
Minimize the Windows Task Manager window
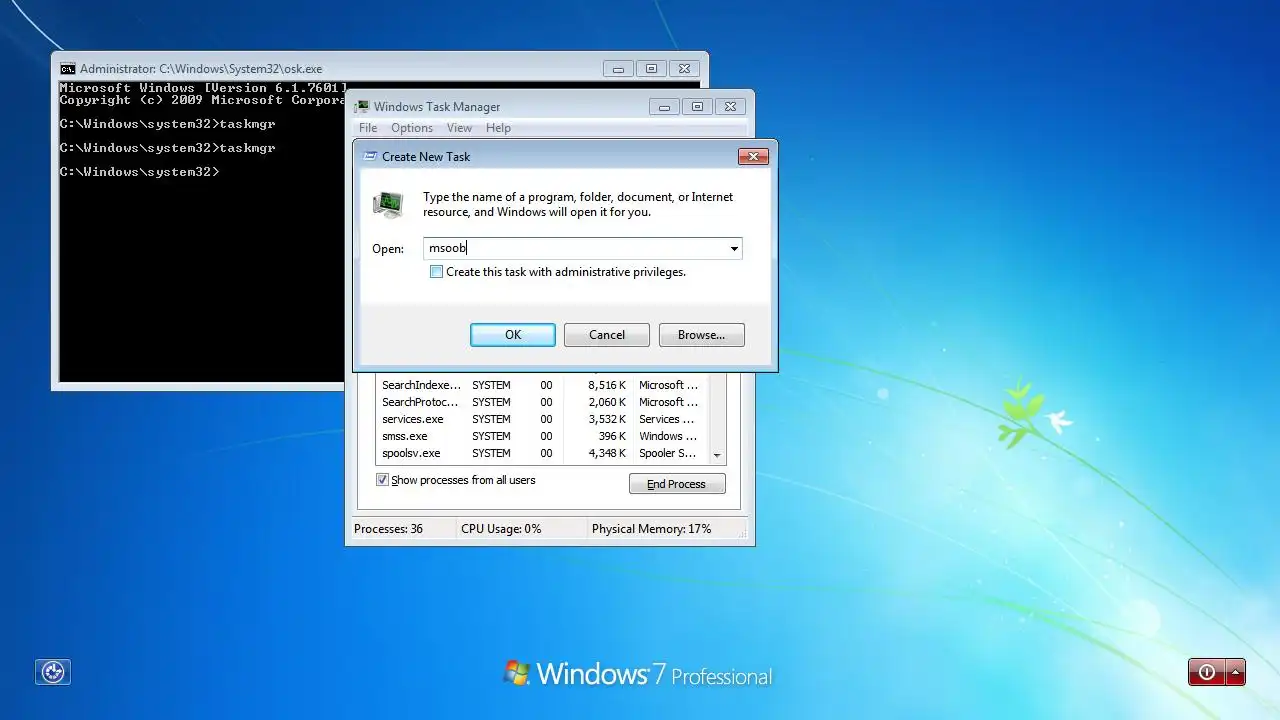664,107
